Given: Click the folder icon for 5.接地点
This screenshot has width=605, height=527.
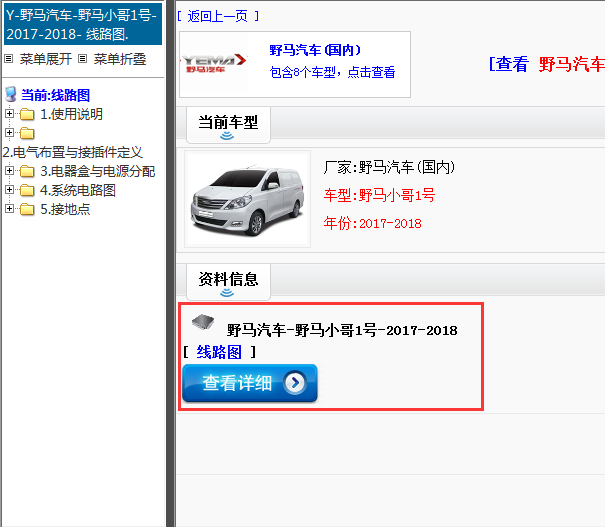Looking at the screenshot, I should pos(27,209).
